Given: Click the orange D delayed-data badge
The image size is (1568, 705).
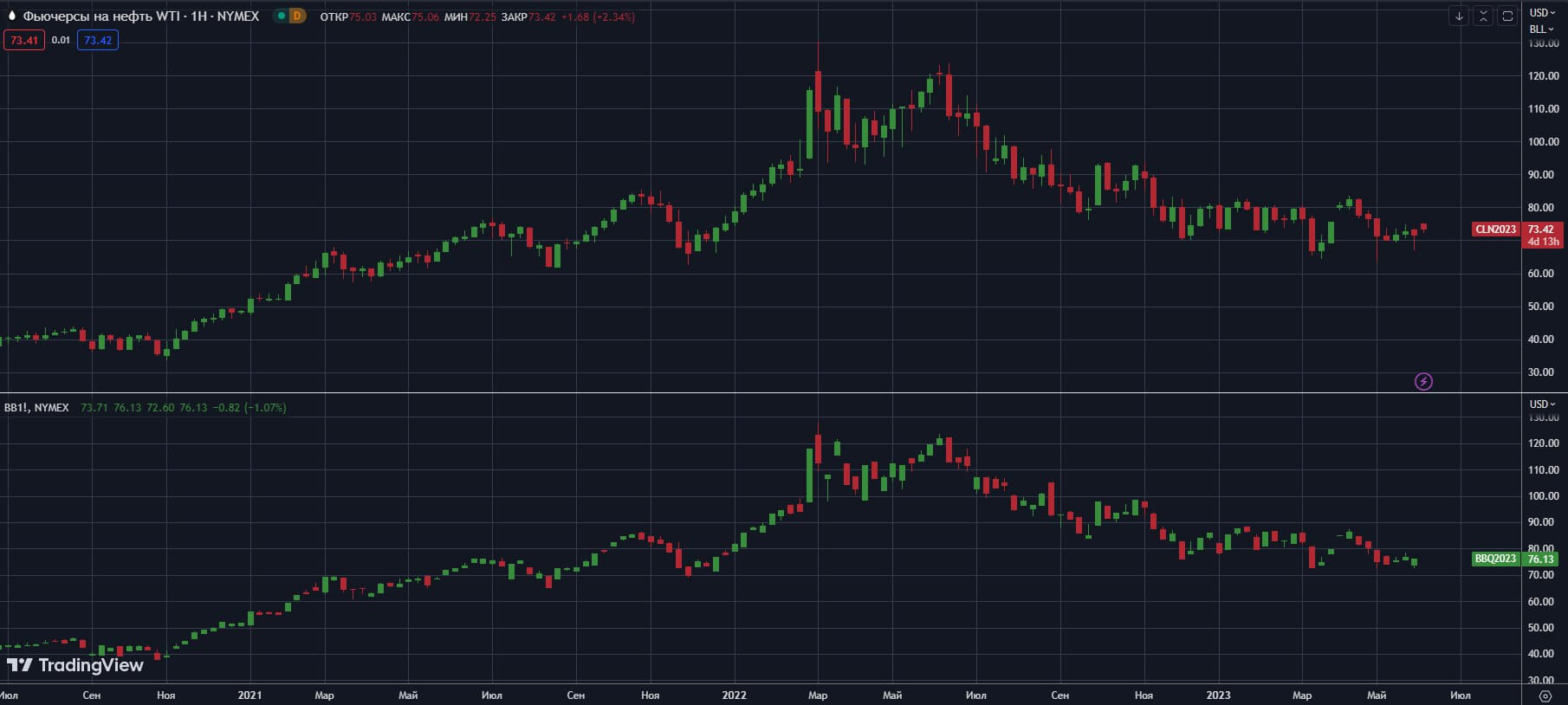Looking at the screenshot, I should [297, 16].
